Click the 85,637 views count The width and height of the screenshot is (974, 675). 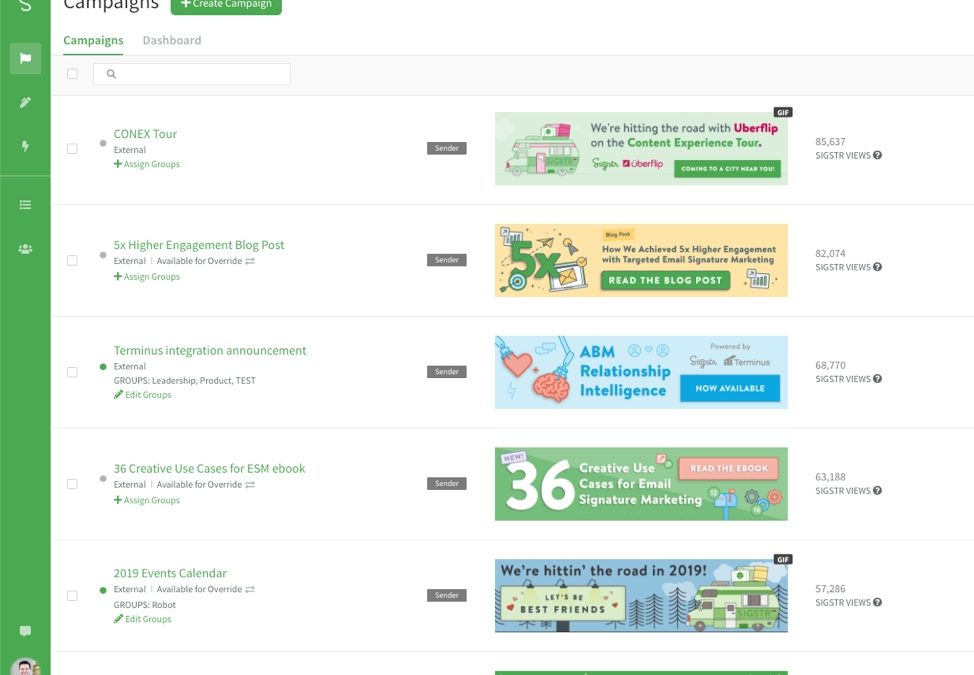coord(830,142)
